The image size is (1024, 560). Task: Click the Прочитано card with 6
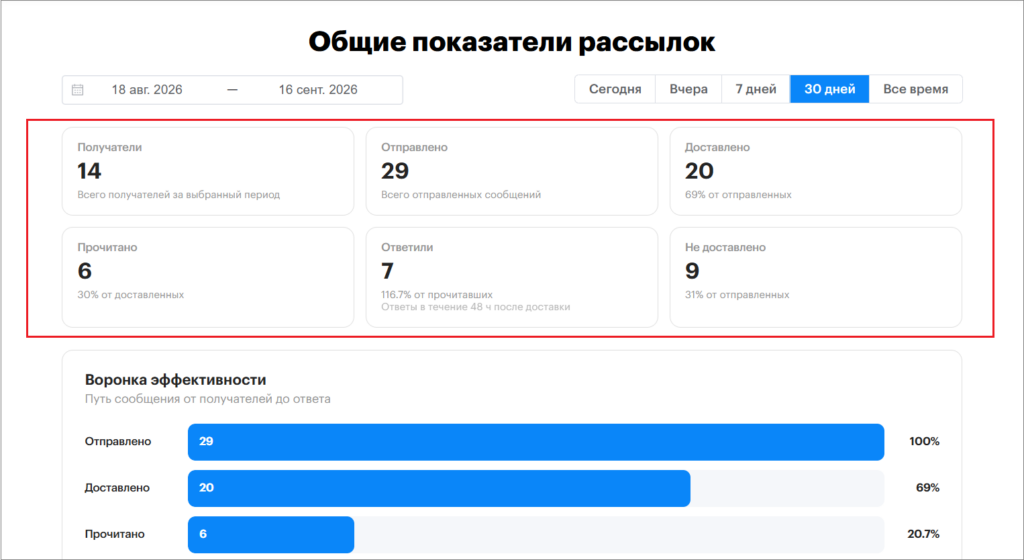208,277
